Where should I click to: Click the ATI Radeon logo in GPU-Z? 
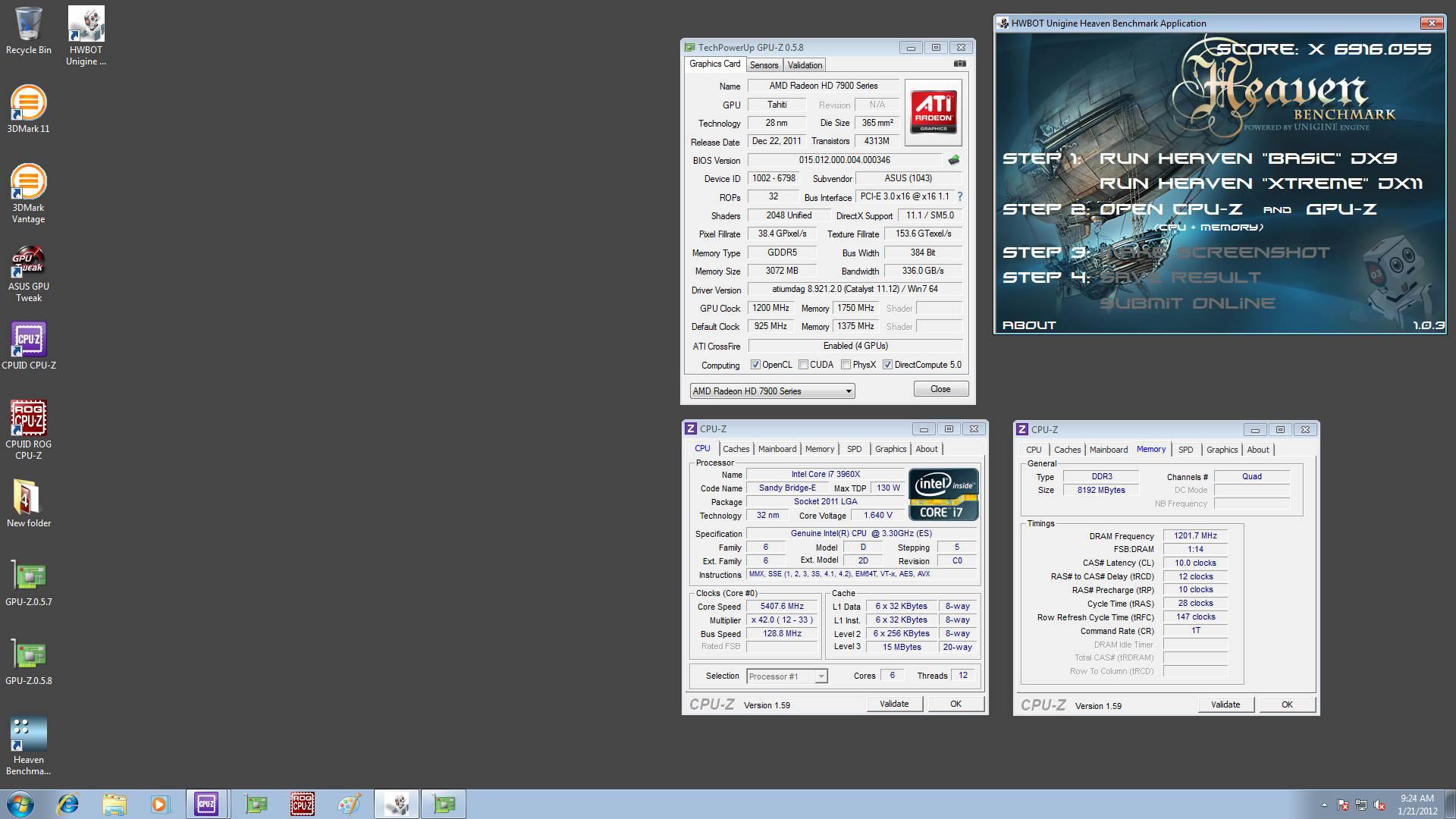[x=934, y=112]
